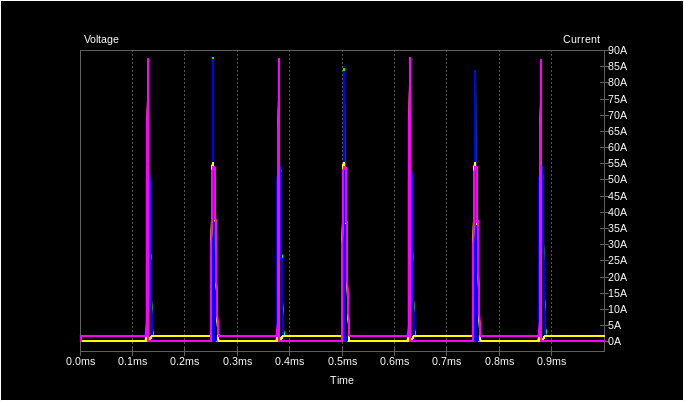Viewport: 684px width, 401px height.
Task: Select the 0.6ms time tick label
Action: coord(394,362)
